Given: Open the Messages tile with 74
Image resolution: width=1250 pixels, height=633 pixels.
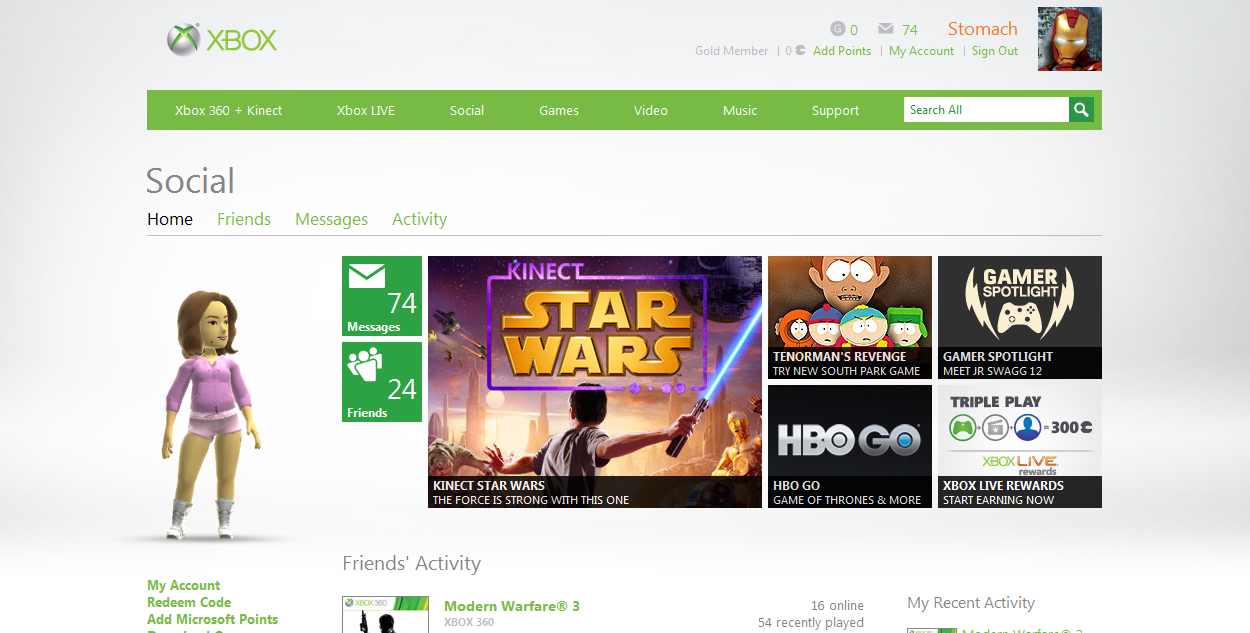Looking at the screenshot, I should 382,296.
